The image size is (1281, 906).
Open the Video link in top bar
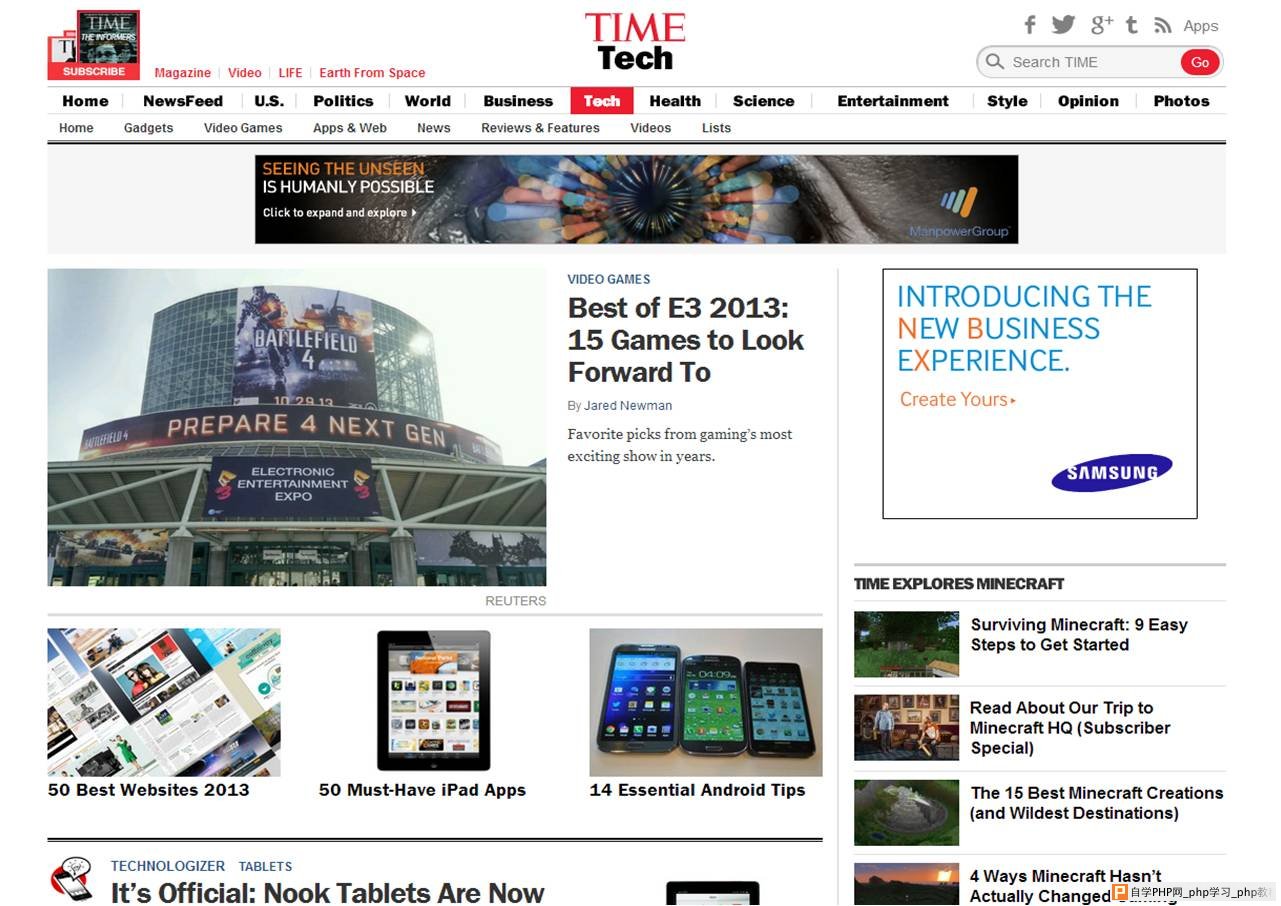point(245,73)
